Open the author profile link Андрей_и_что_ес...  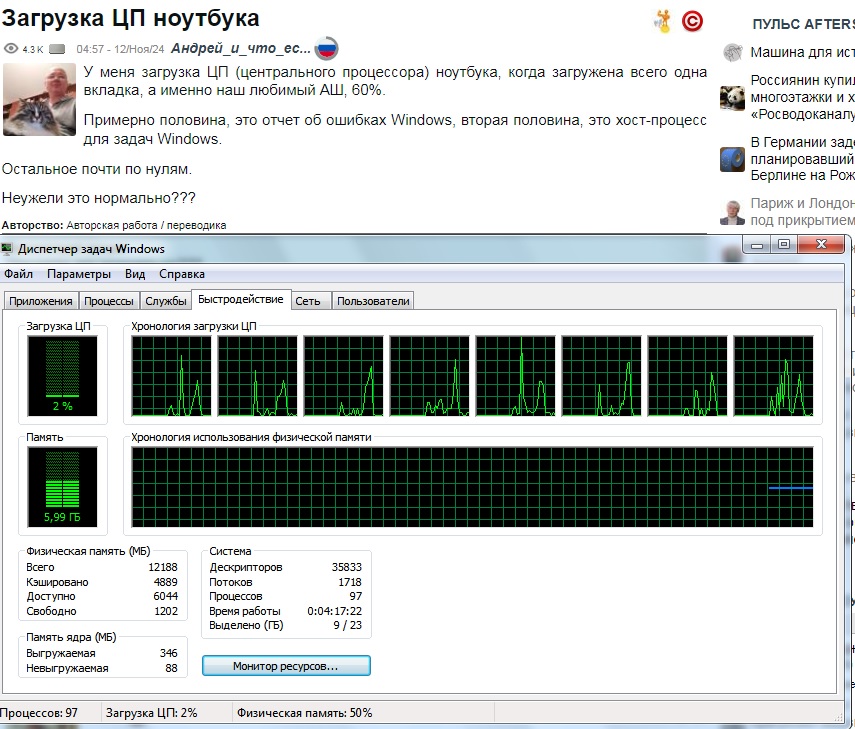pos(241,48)
